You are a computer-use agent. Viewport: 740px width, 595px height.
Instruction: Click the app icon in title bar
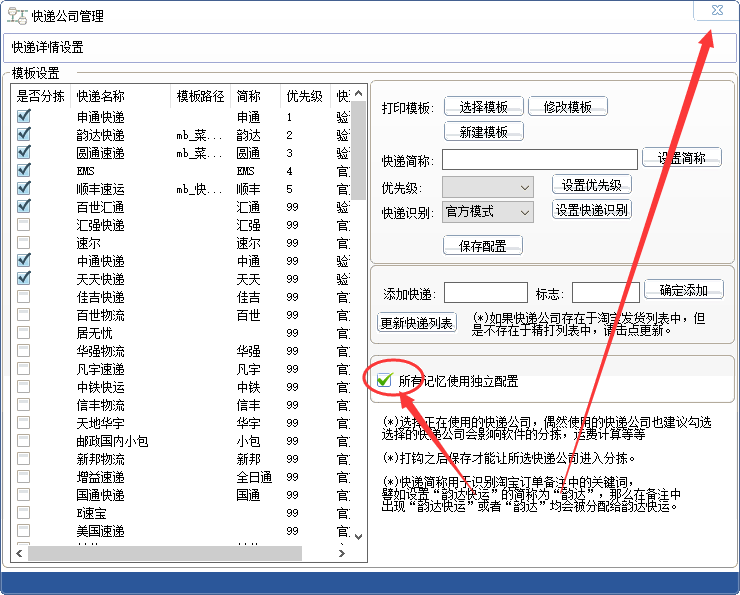pyautogui.click(x=17, y=15)
